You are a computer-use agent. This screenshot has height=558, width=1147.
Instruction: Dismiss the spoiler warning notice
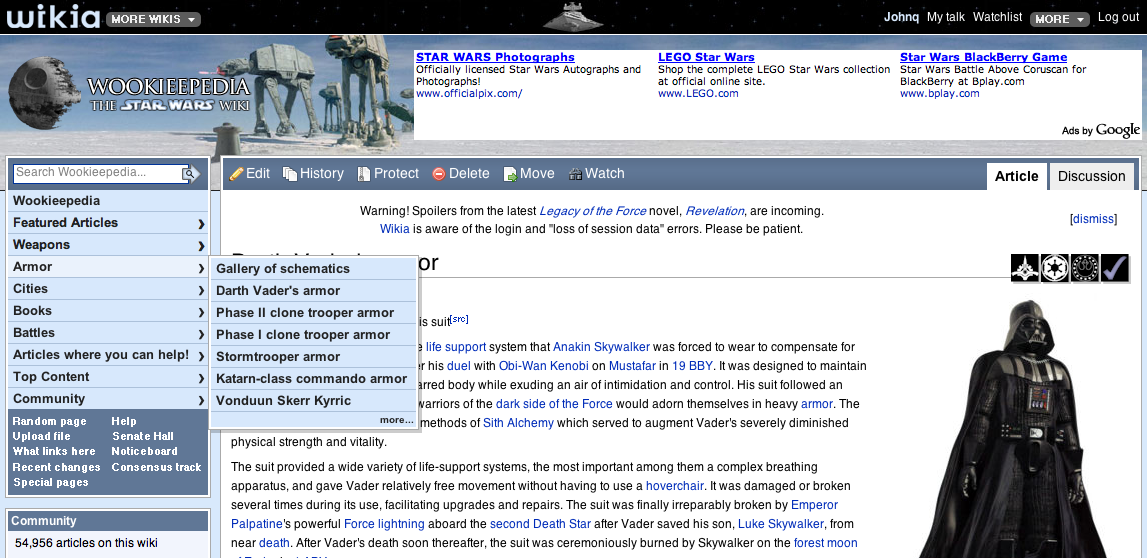[x=1093, y=219]
